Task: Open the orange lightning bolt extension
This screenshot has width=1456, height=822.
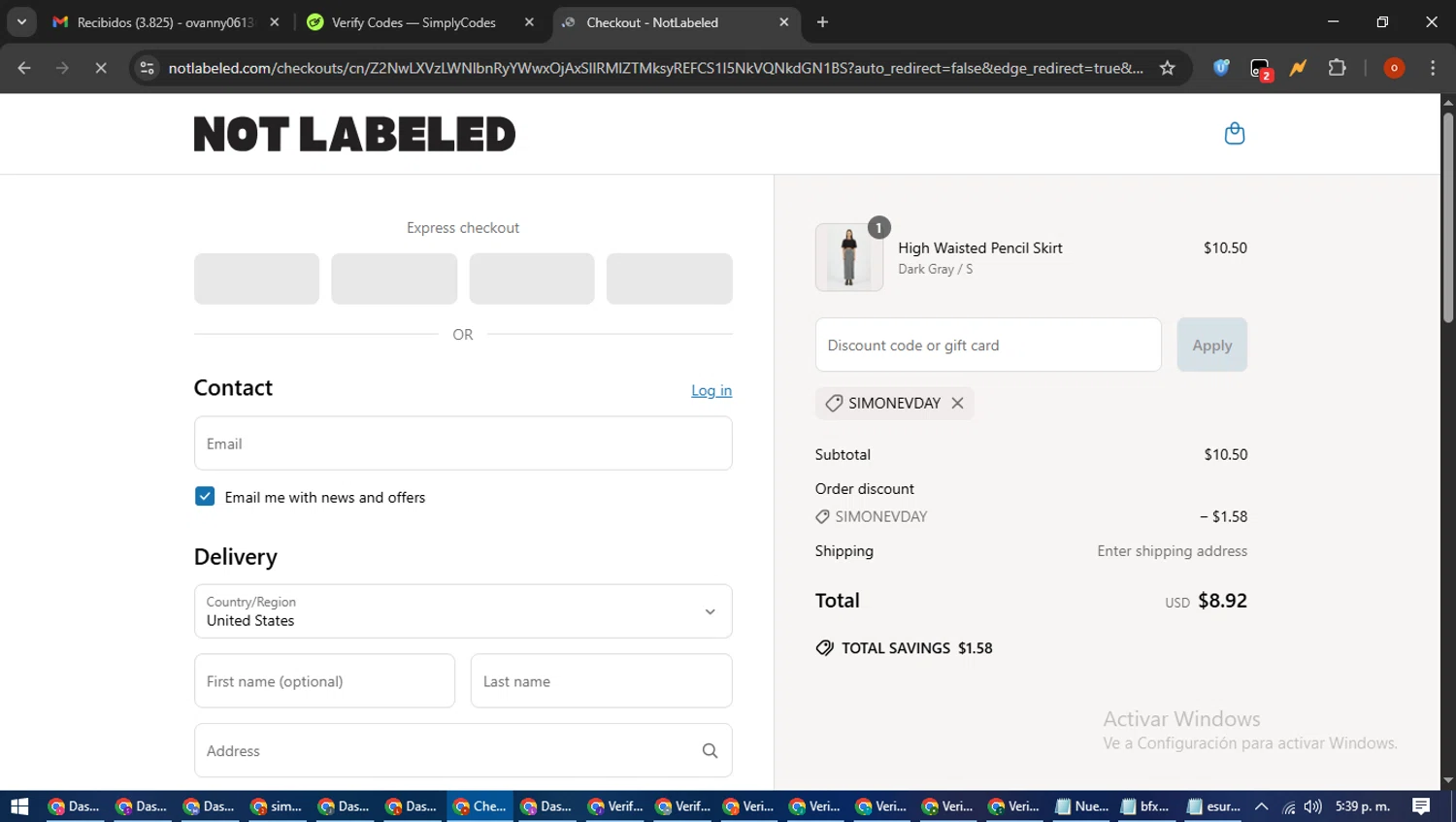Action: (1298, 68)
